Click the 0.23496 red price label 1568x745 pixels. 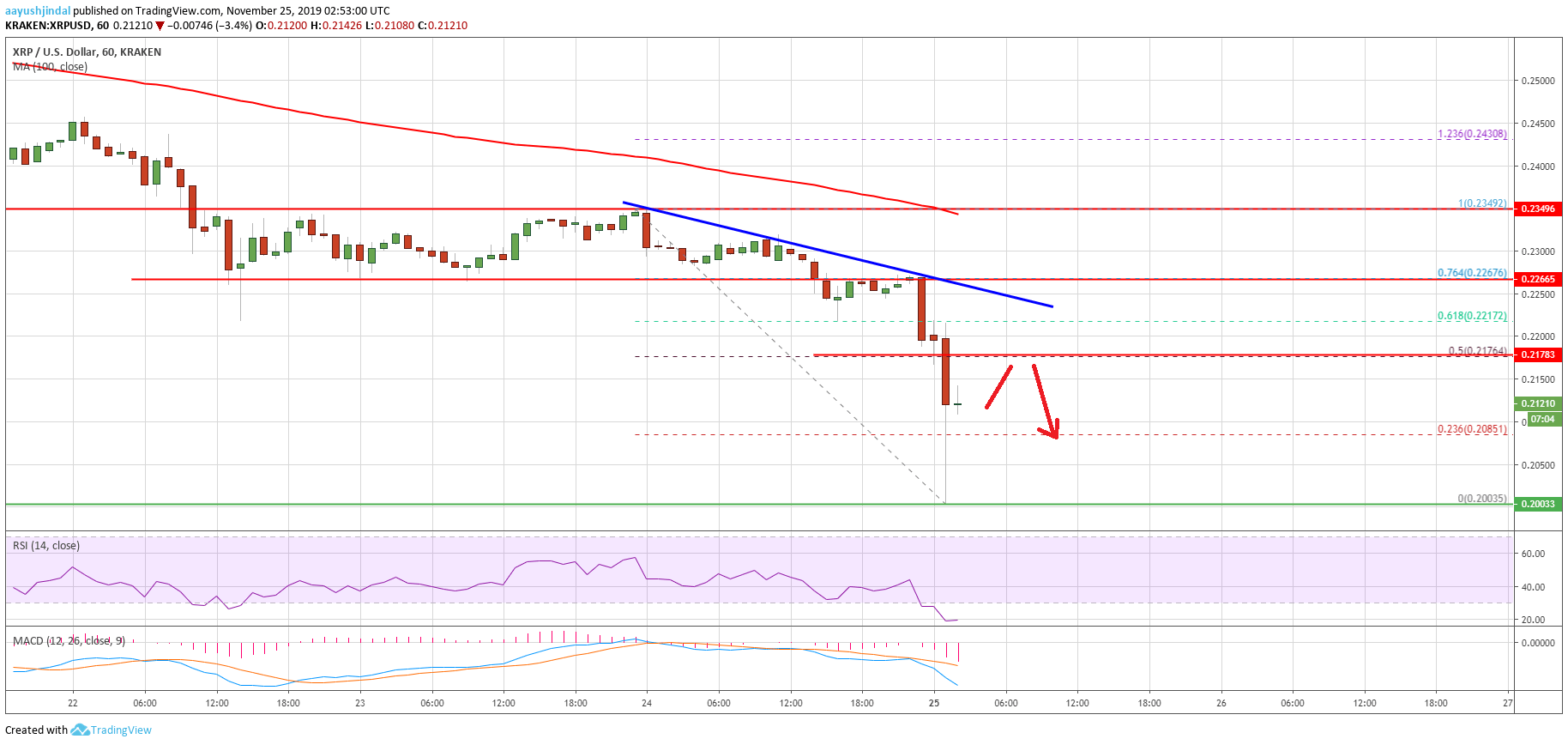(1537, 209)
